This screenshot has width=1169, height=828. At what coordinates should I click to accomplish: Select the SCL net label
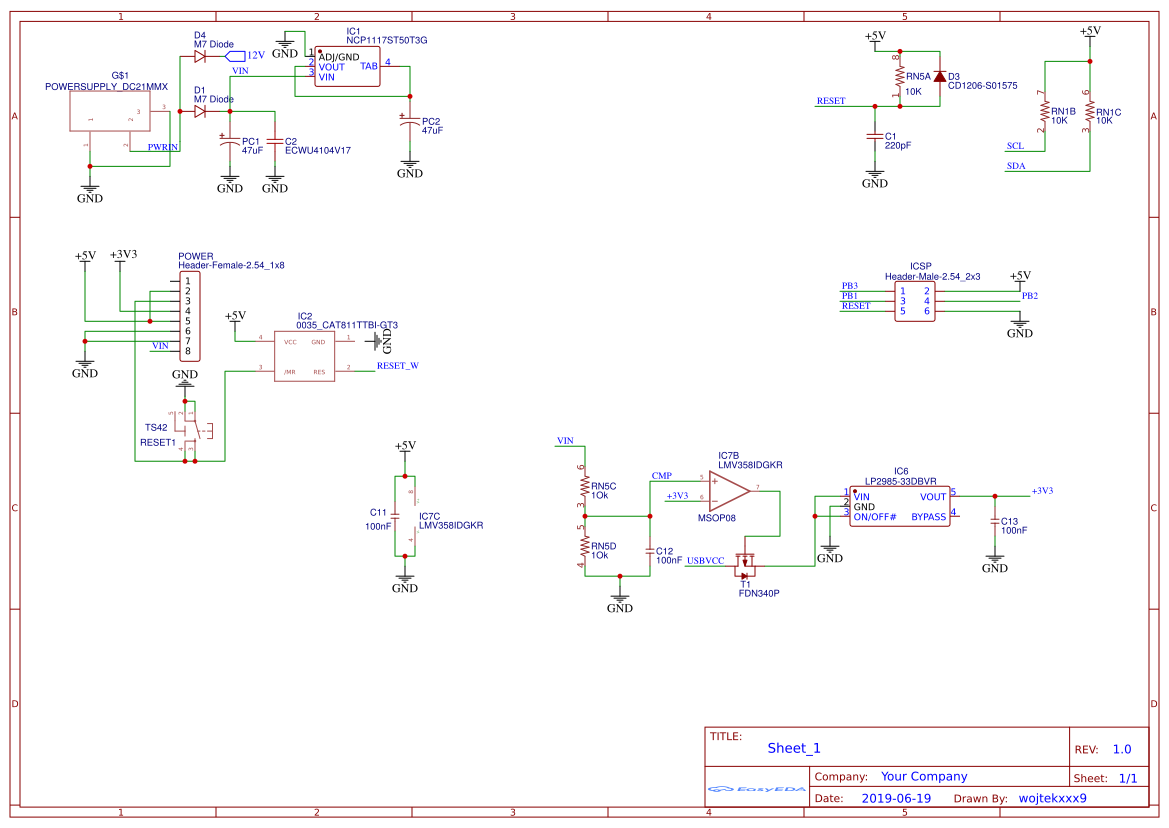1015,146
